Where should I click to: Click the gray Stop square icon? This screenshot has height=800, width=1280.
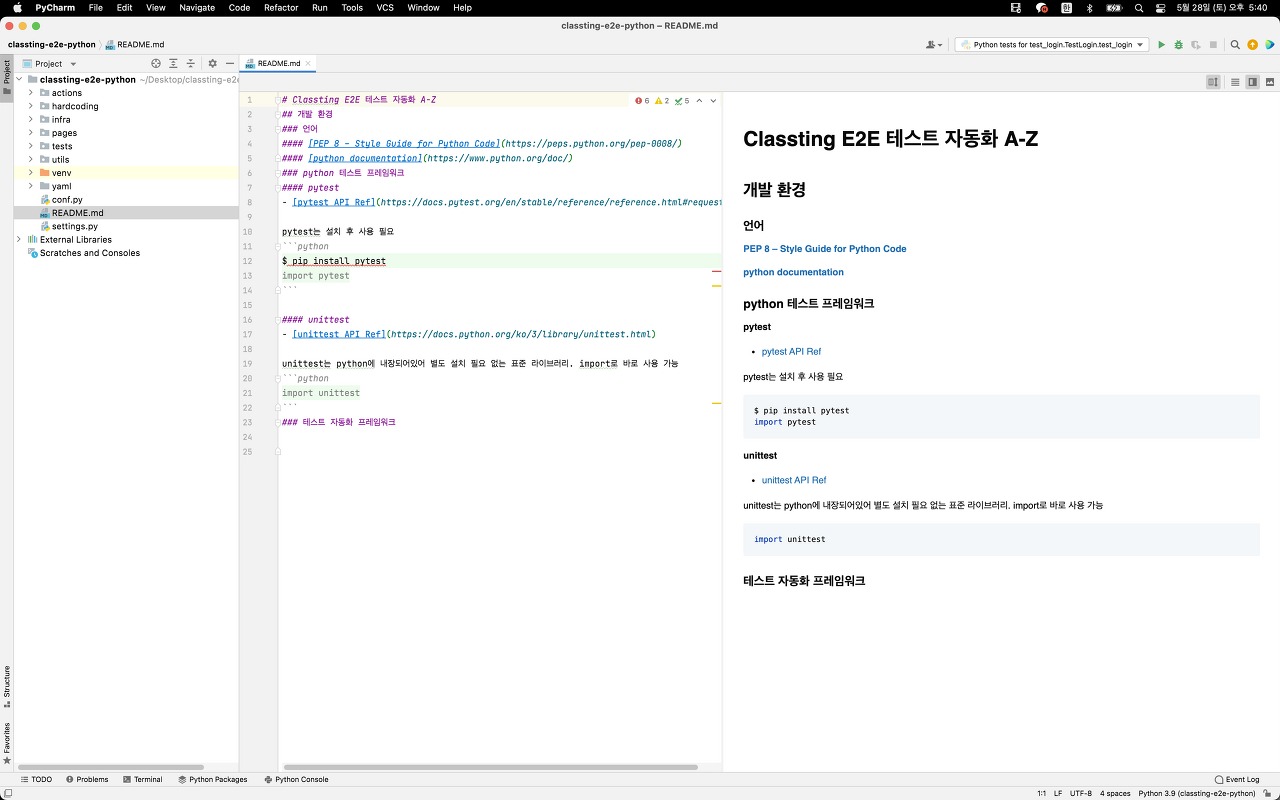tap(1213, 45)
